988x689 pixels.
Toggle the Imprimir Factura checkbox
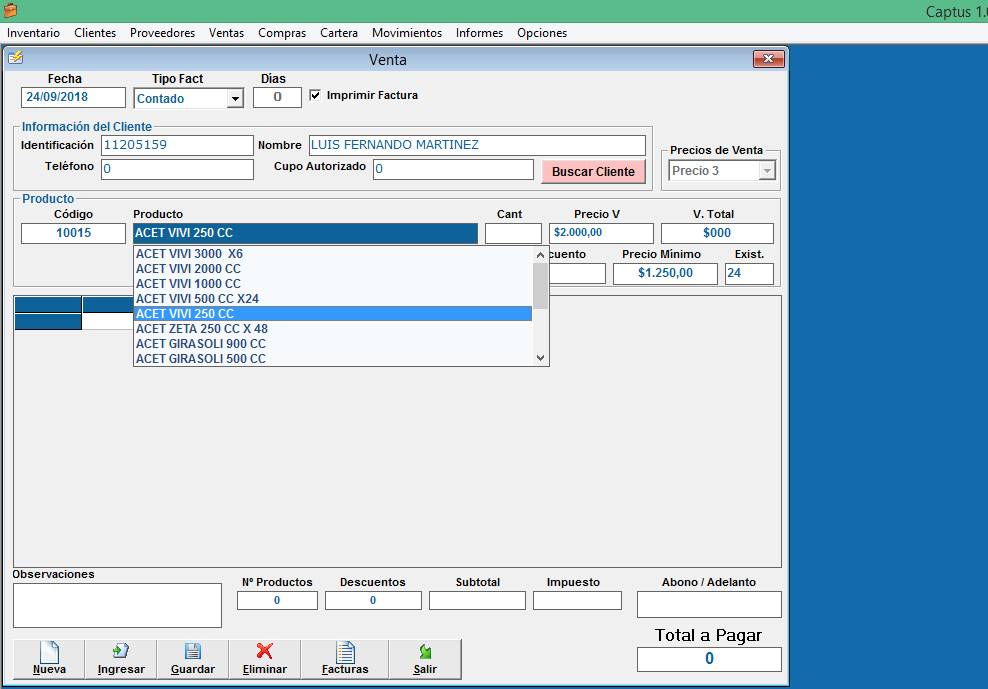(316, 96)
